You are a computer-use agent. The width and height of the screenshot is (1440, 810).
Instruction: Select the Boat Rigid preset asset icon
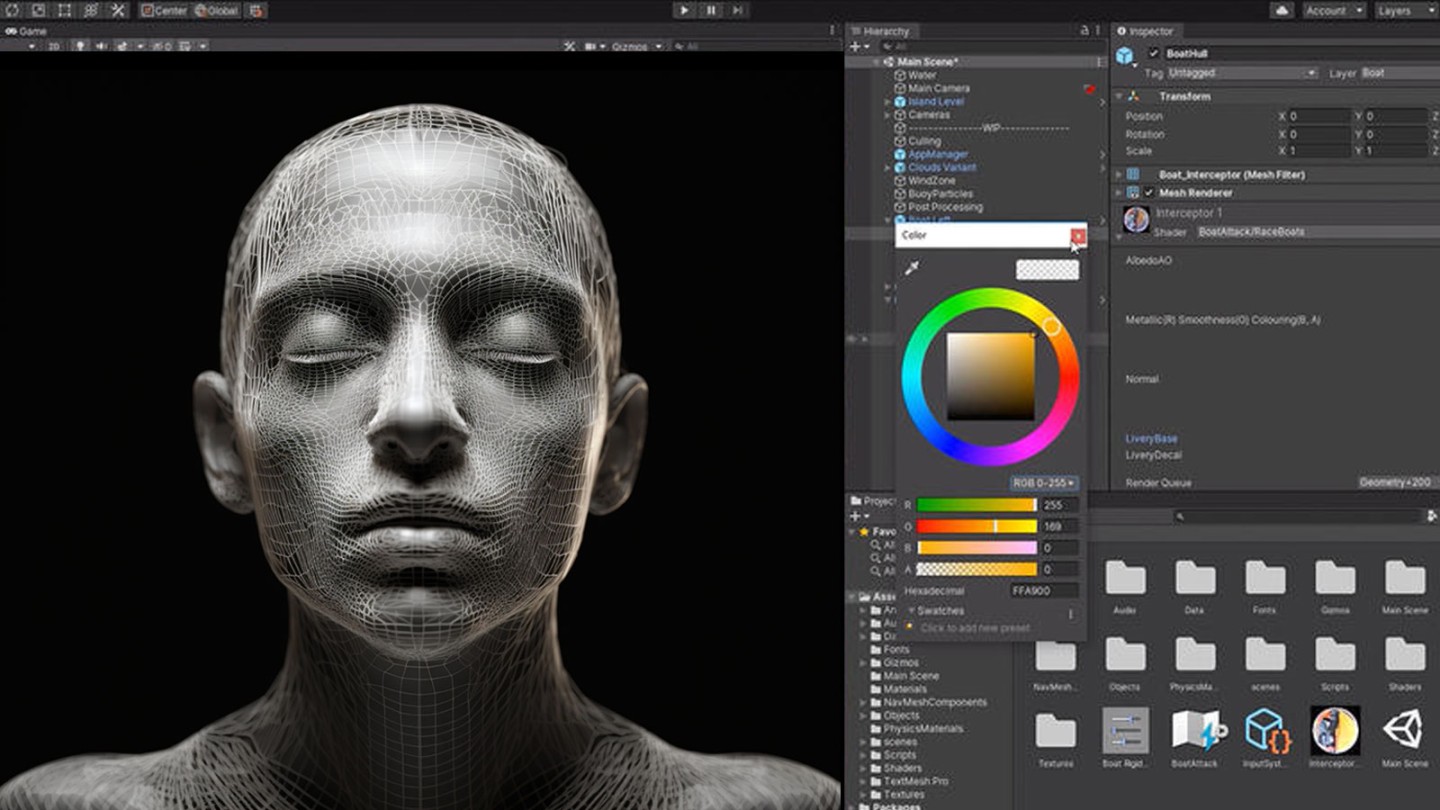click(1125, 732)
